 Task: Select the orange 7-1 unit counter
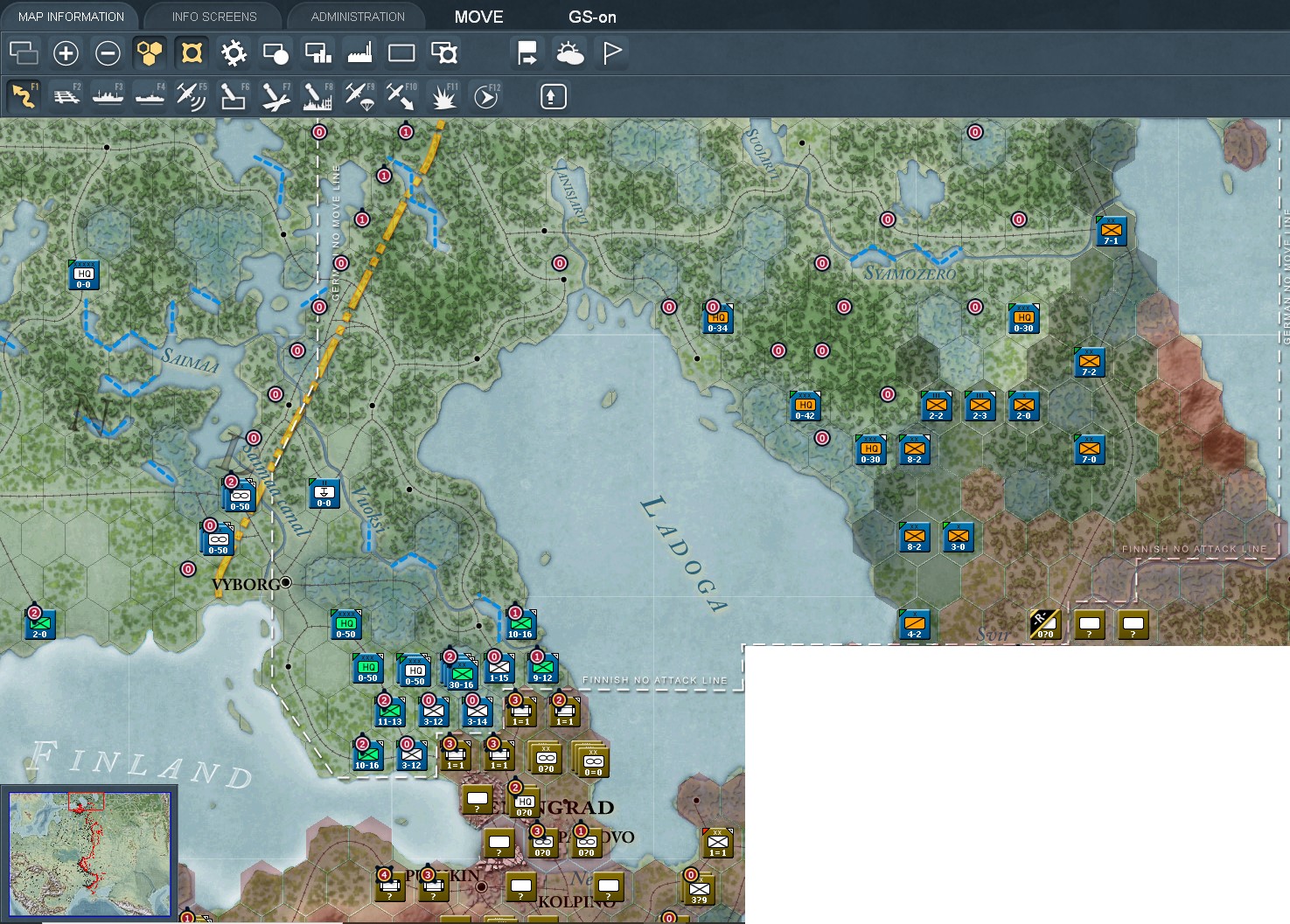tap(1111, 232)
